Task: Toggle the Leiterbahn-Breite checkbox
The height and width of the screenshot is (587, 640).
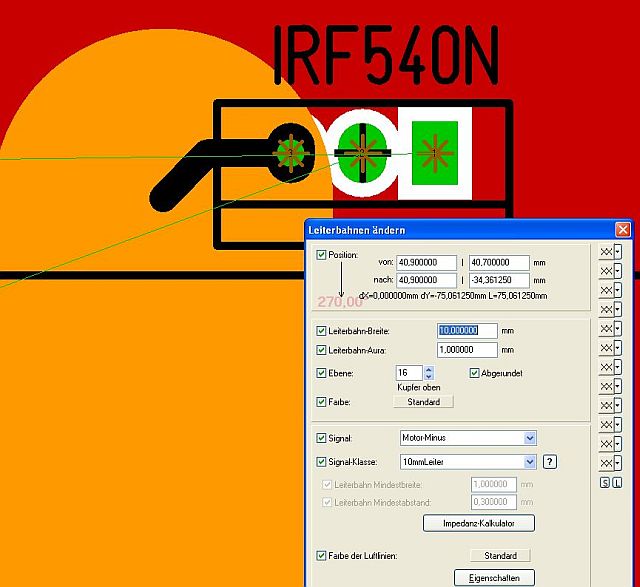Action: pyautogui.click(x=321, y=331)
